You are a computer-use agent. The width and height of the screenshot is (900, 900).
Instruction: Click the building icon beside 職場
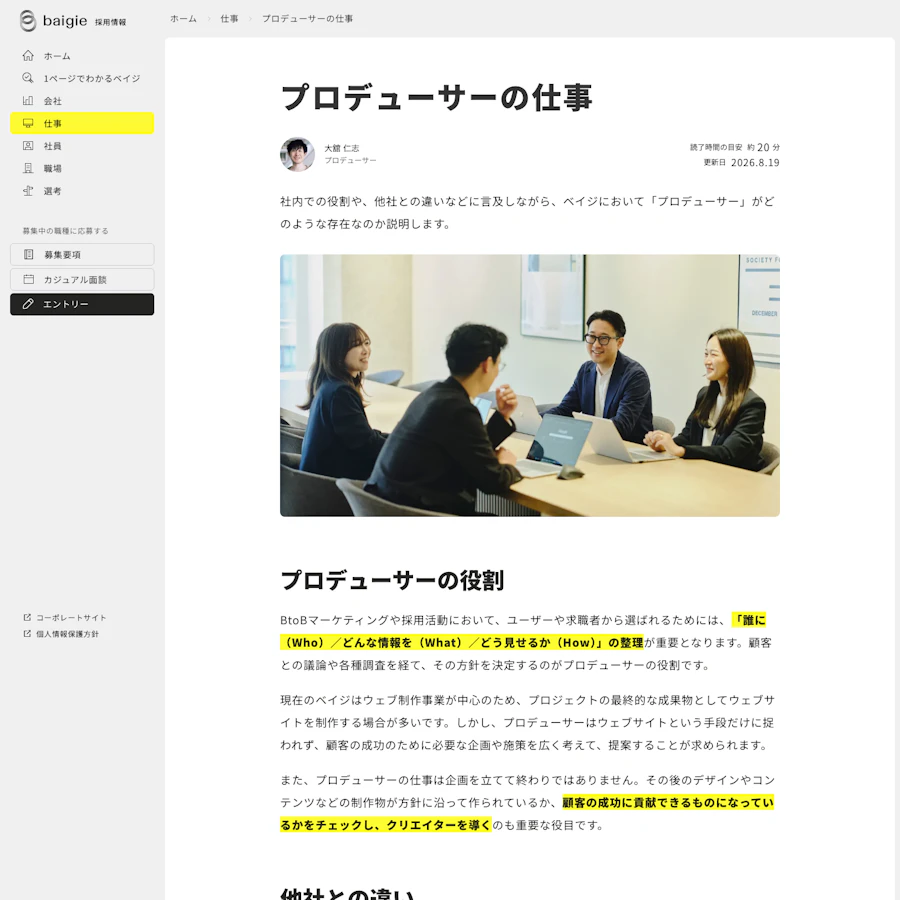click(28, 168)
